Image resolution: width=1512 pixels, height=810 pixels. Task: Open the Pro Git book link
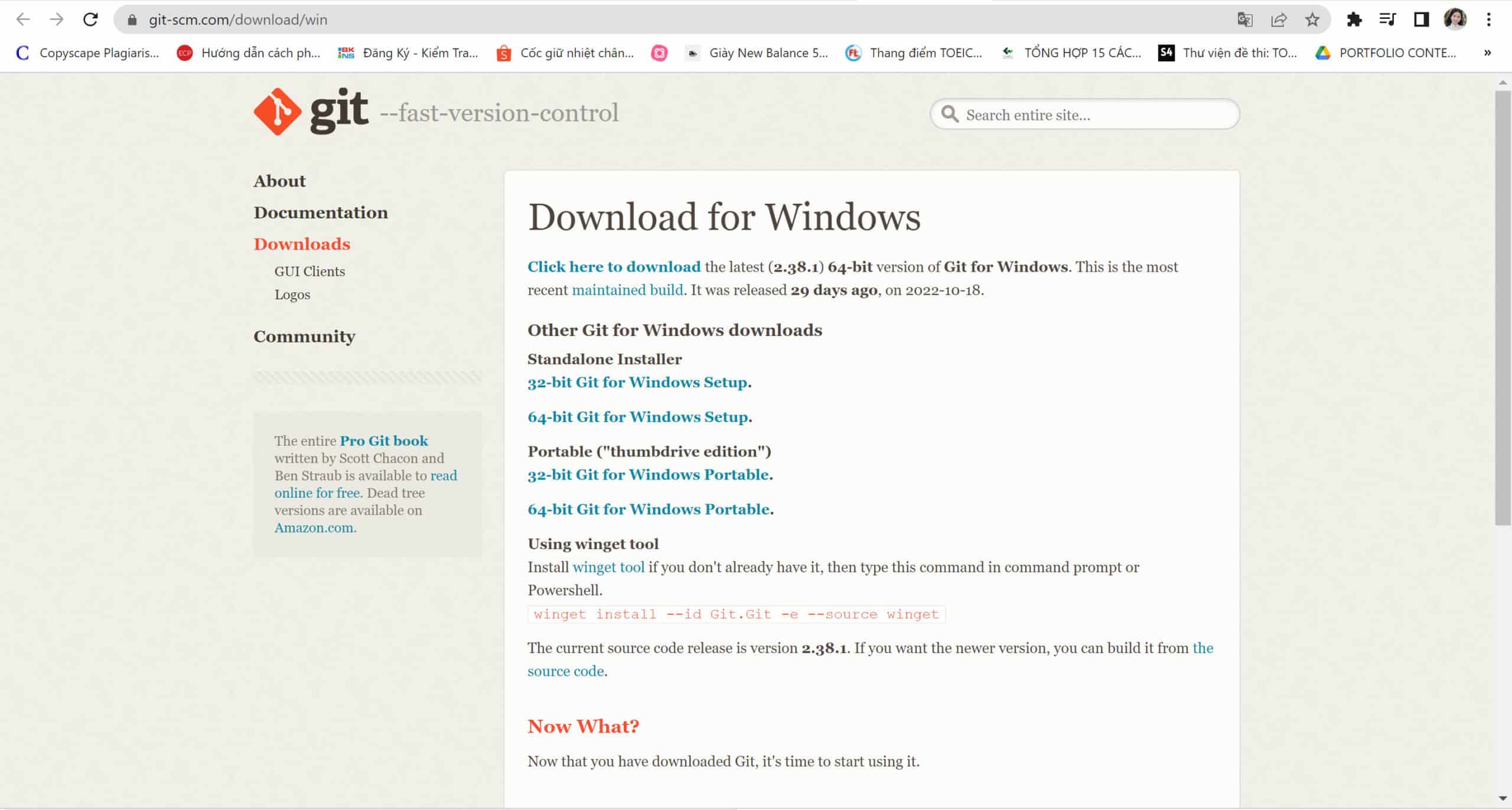pos(384,441)
